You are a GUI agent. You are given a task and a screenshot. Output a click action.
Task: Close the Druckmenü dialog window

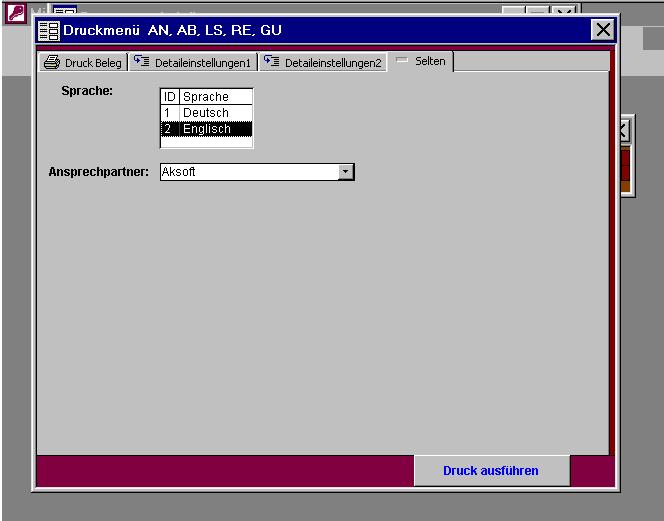[603, 30]
